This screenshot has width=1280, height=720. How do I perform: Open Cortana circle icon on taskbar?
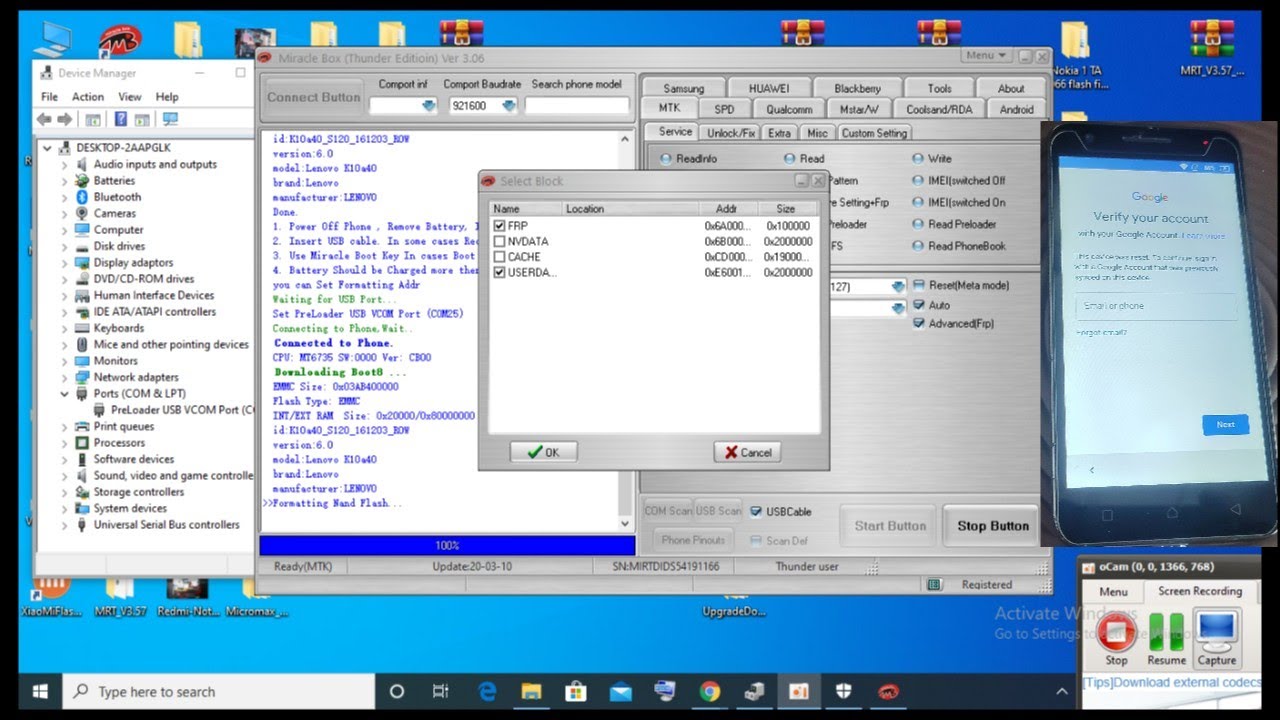coord(397,691)
